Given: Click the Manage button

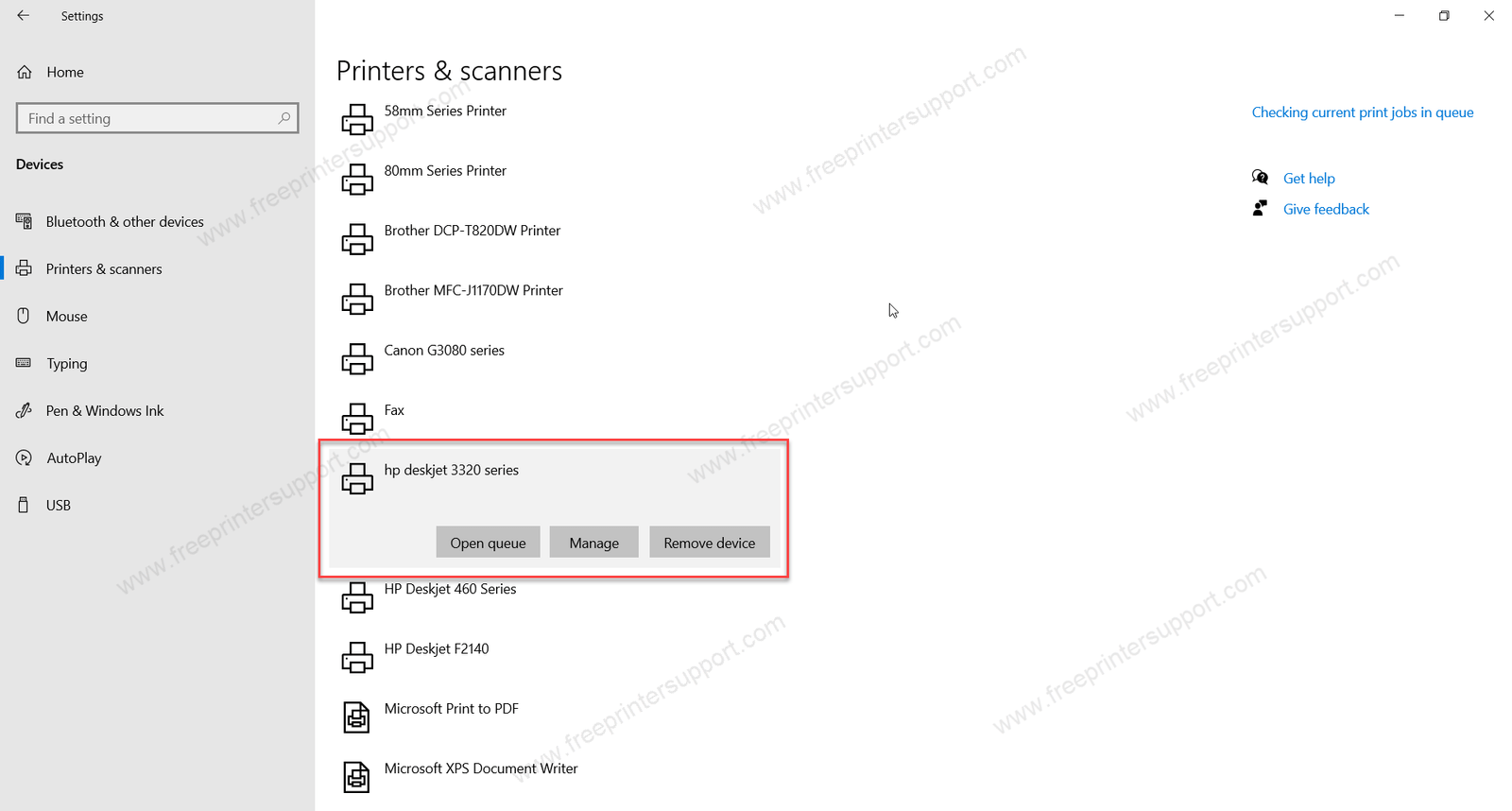Looking at the screenshot, I should click(594, 543).
